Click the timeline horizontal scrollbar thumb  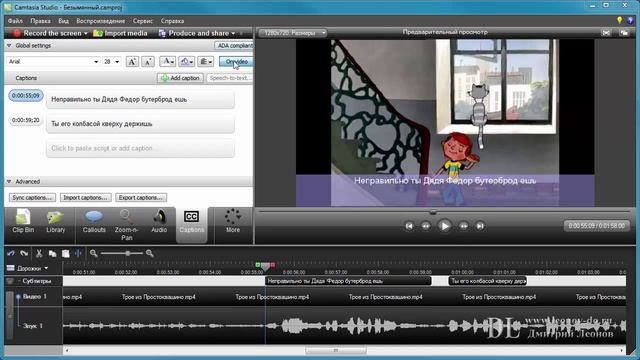[336, 350]
